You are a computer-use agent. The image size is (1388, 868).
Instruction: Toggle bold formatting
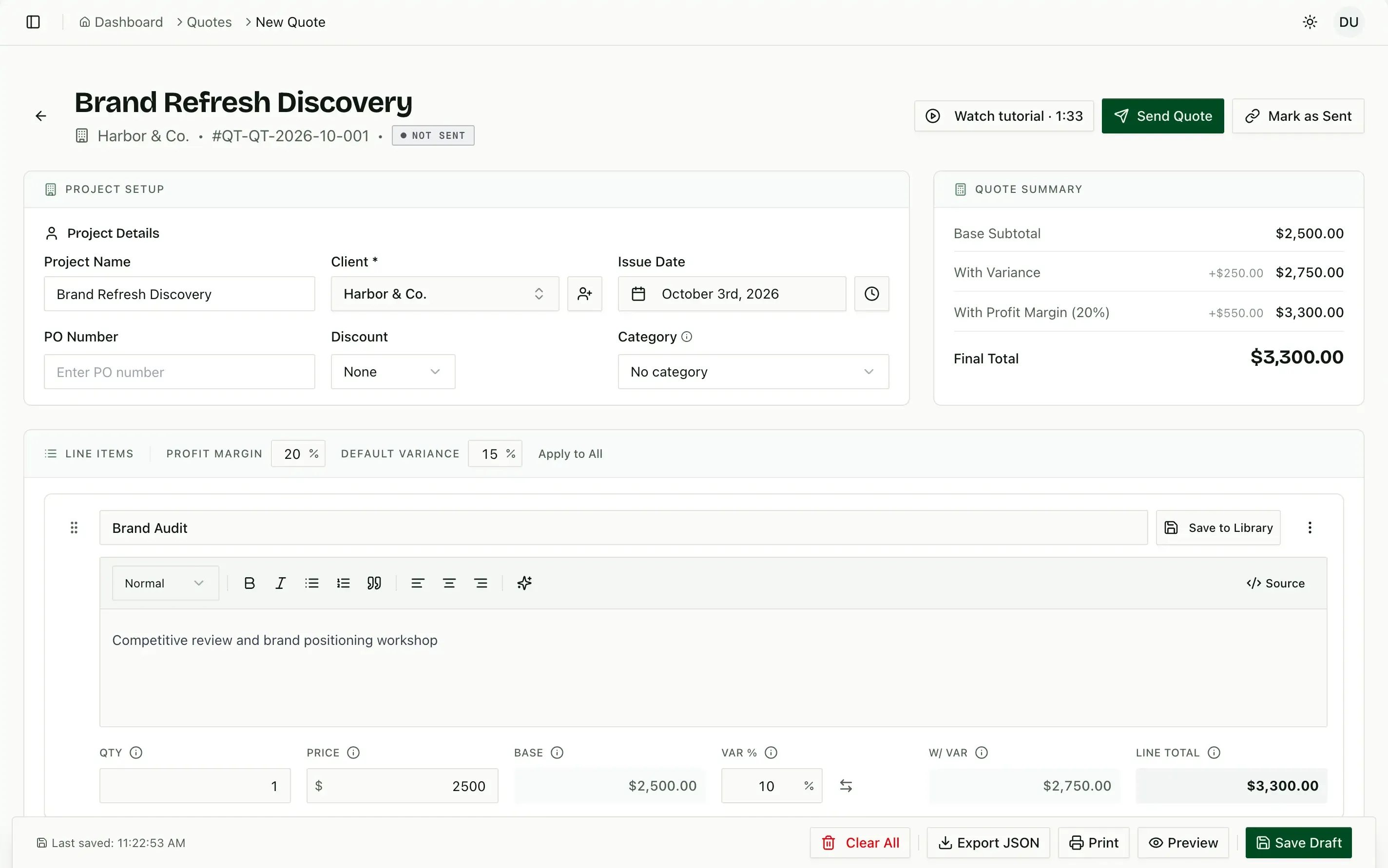[249, 583]
